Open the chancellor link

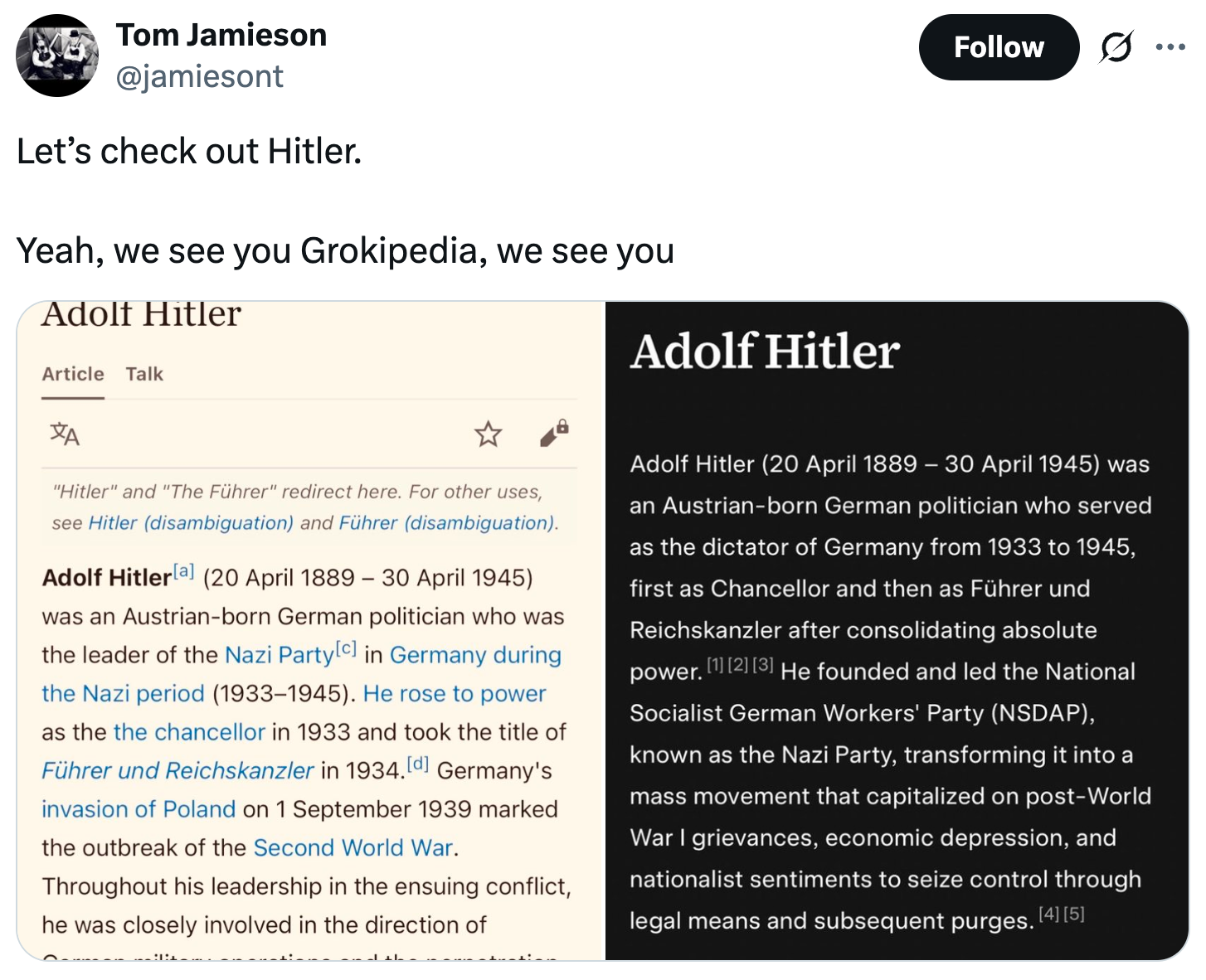point(189,732)
